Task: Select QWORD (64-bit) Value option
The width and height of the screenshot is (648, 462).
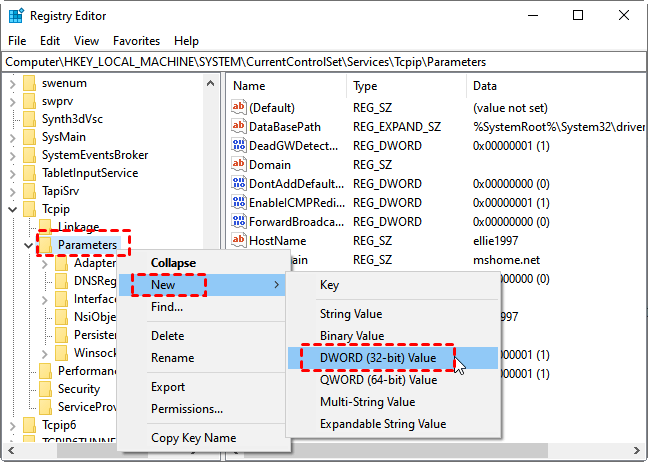Action: coord(378,380)
